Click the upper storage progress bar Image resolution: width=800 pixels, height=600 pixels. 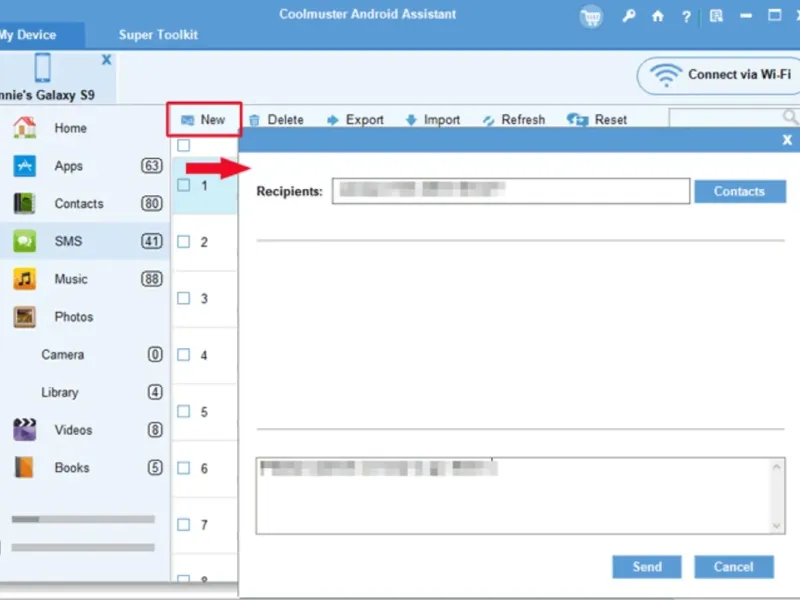(83, 519)
